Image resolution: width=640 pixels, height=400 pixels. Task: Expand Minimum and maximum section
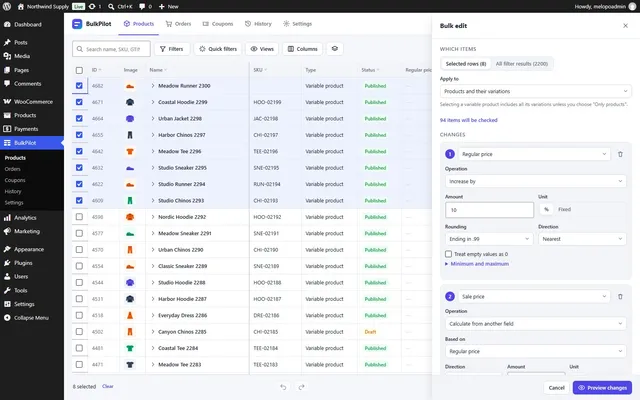[x=477, y=264]
